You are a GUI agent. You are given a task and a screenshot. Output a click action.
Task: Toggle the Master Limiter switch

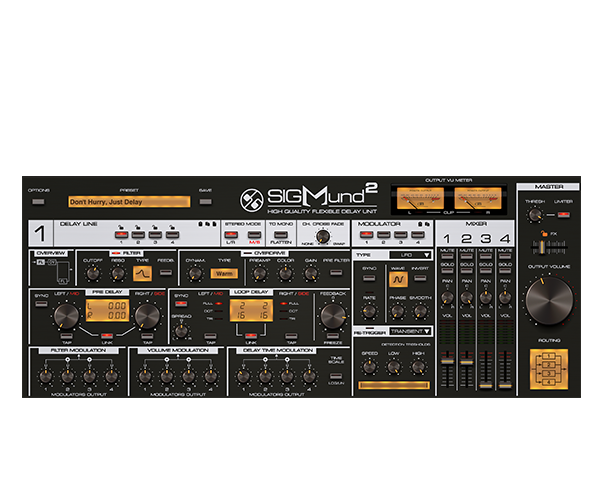pos(563,215)
